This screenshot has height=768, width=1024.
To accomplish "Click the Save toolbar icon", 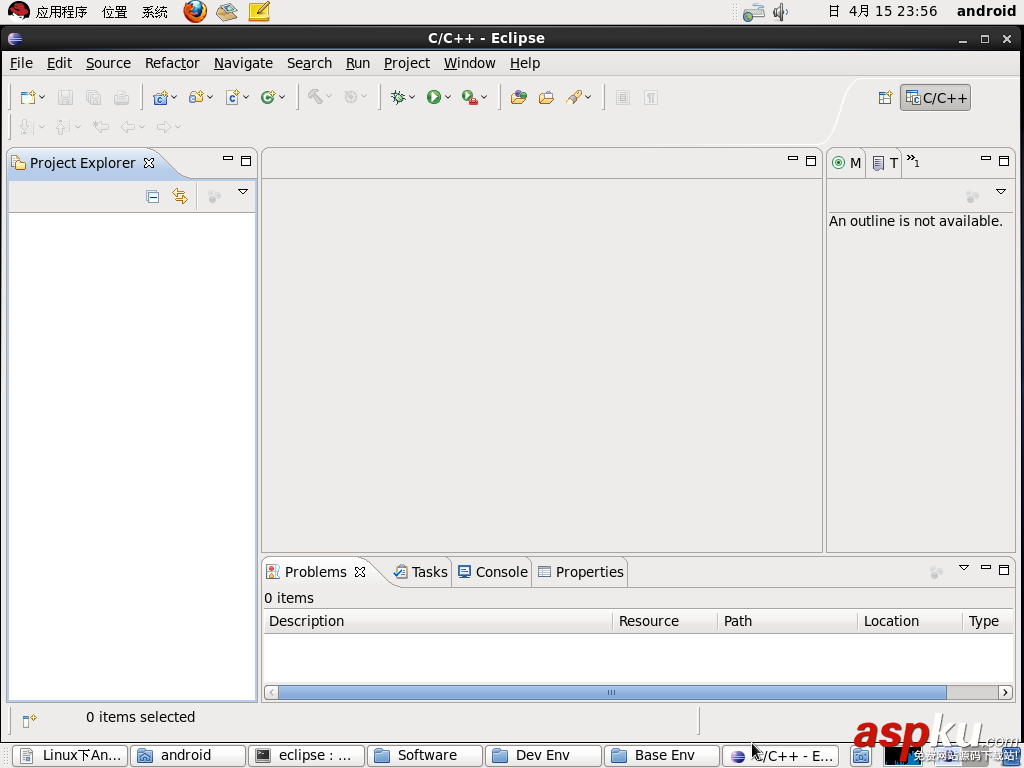I will 65,97.
